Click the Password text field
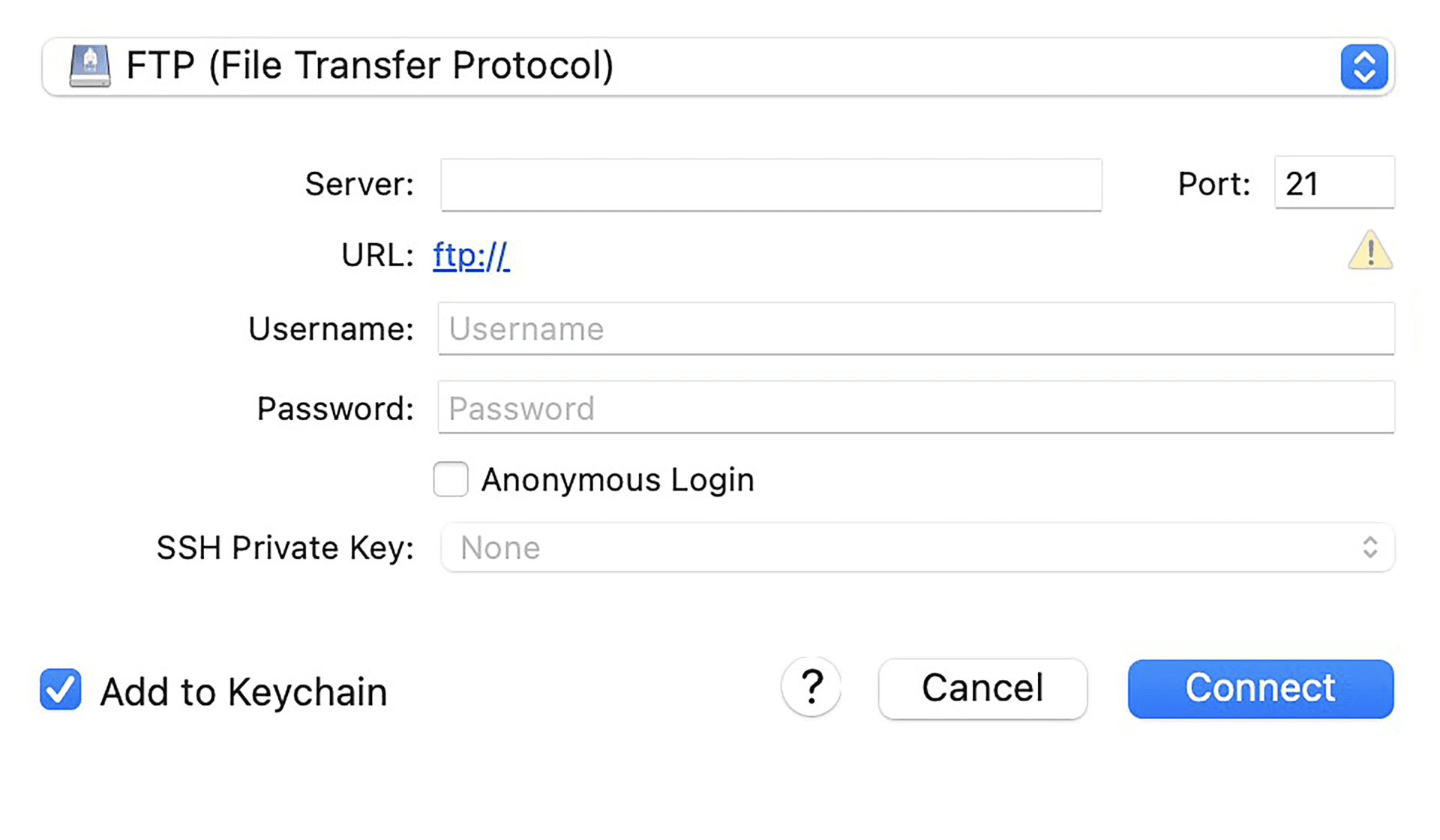Viewport: 1440px width, 840px height. click(x=915, y=408)
